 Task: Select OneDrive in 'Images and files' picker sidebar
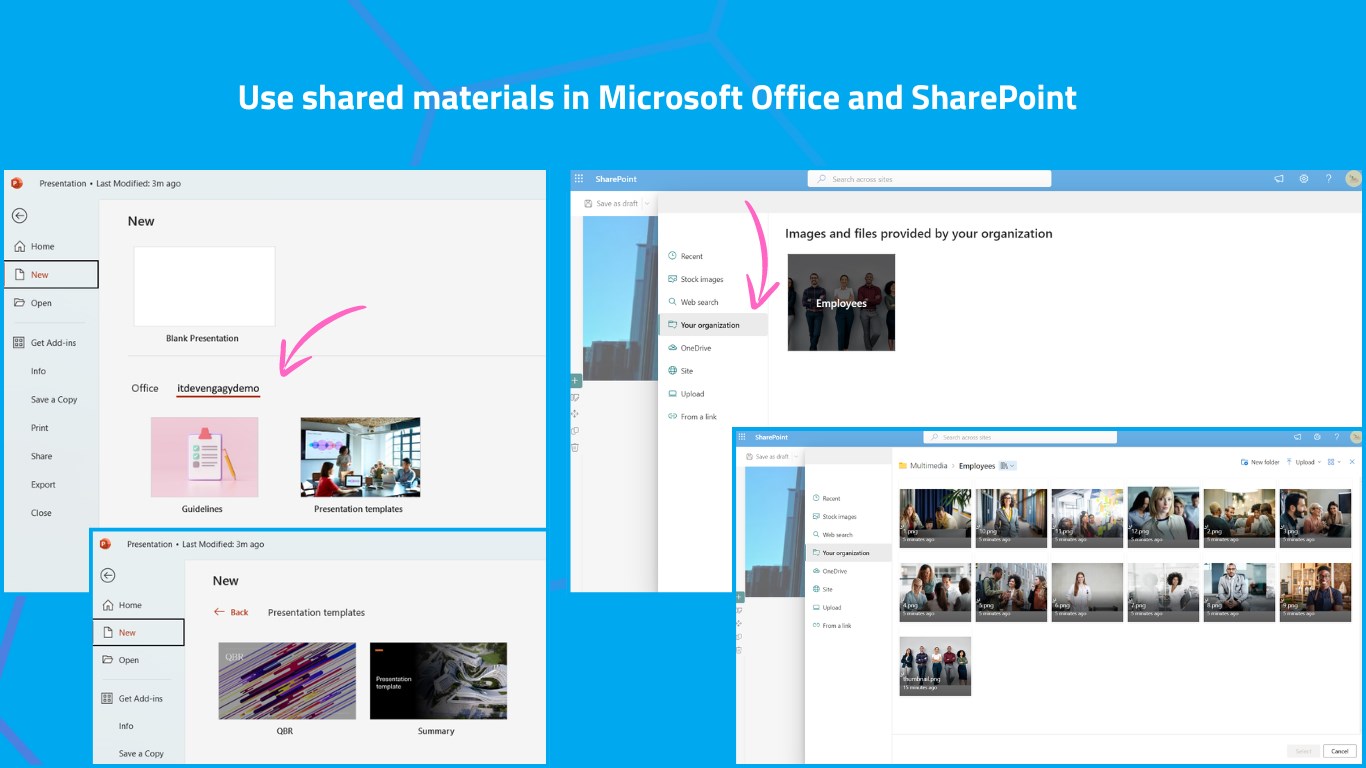pos(689,348)
